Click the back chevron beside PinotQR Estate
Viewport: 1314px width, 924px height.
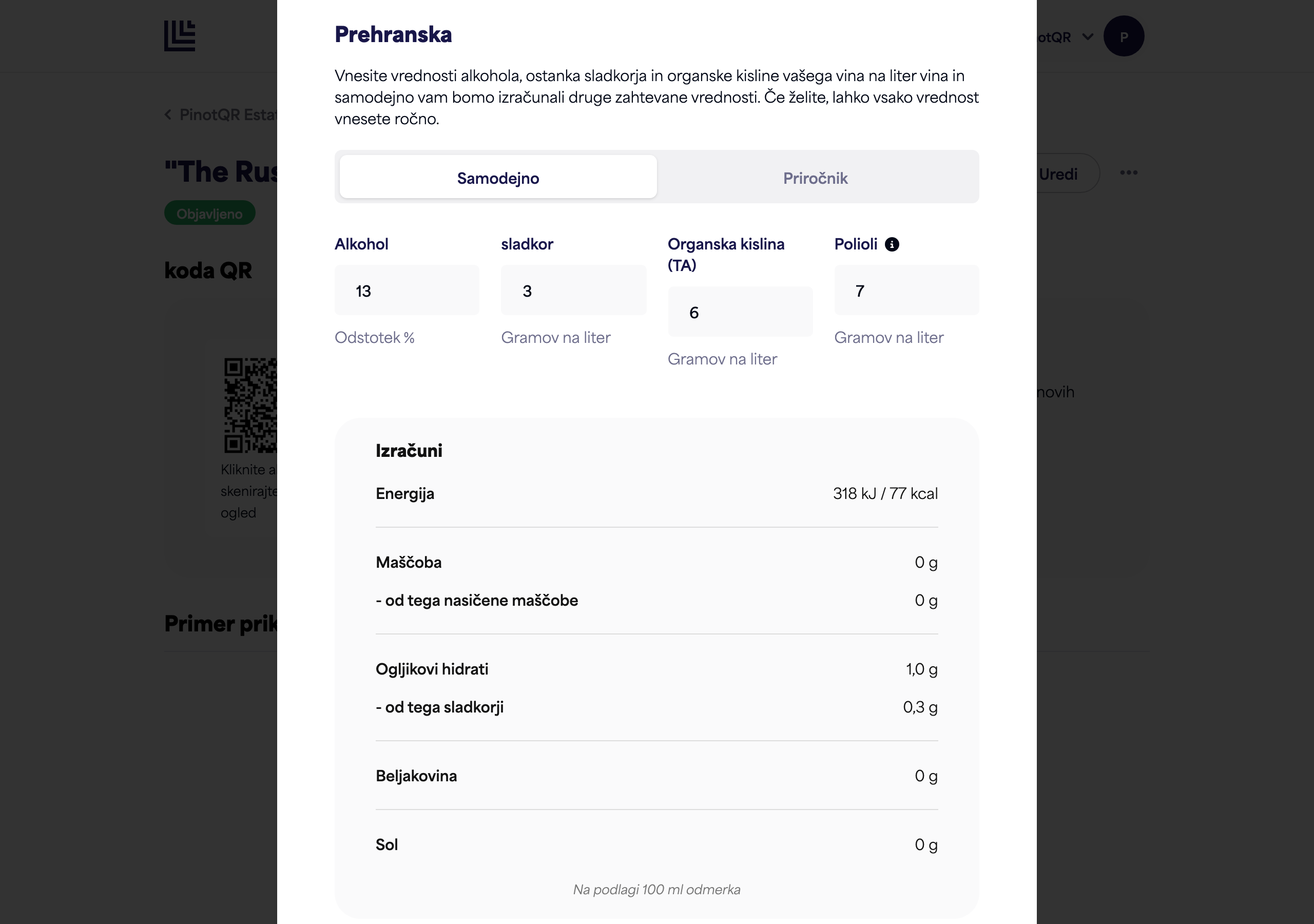168,114
